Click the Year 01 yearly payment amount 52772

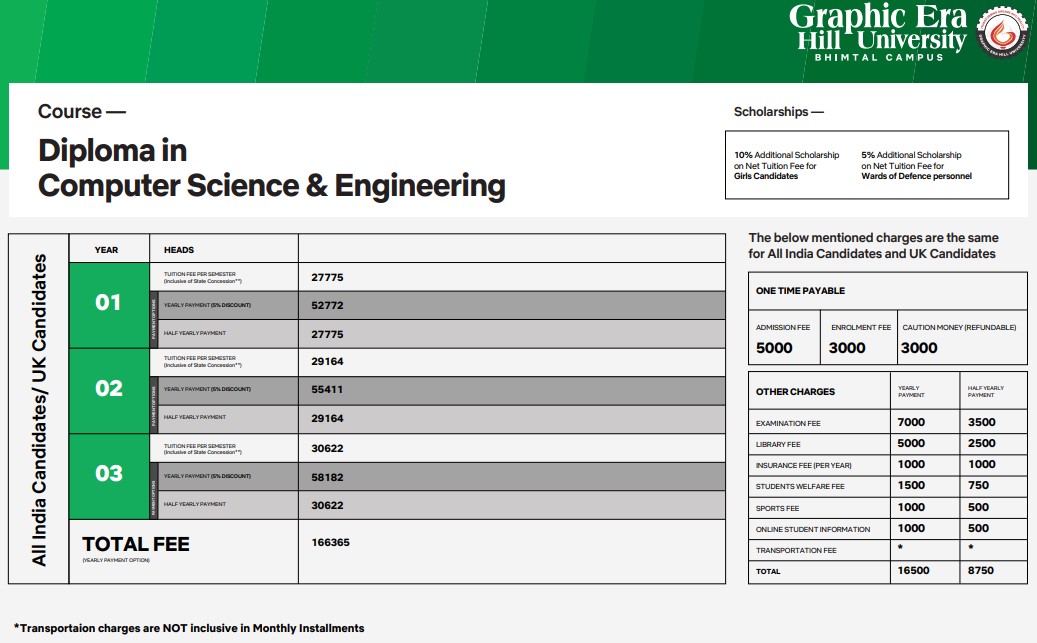[x=327, y=306]
